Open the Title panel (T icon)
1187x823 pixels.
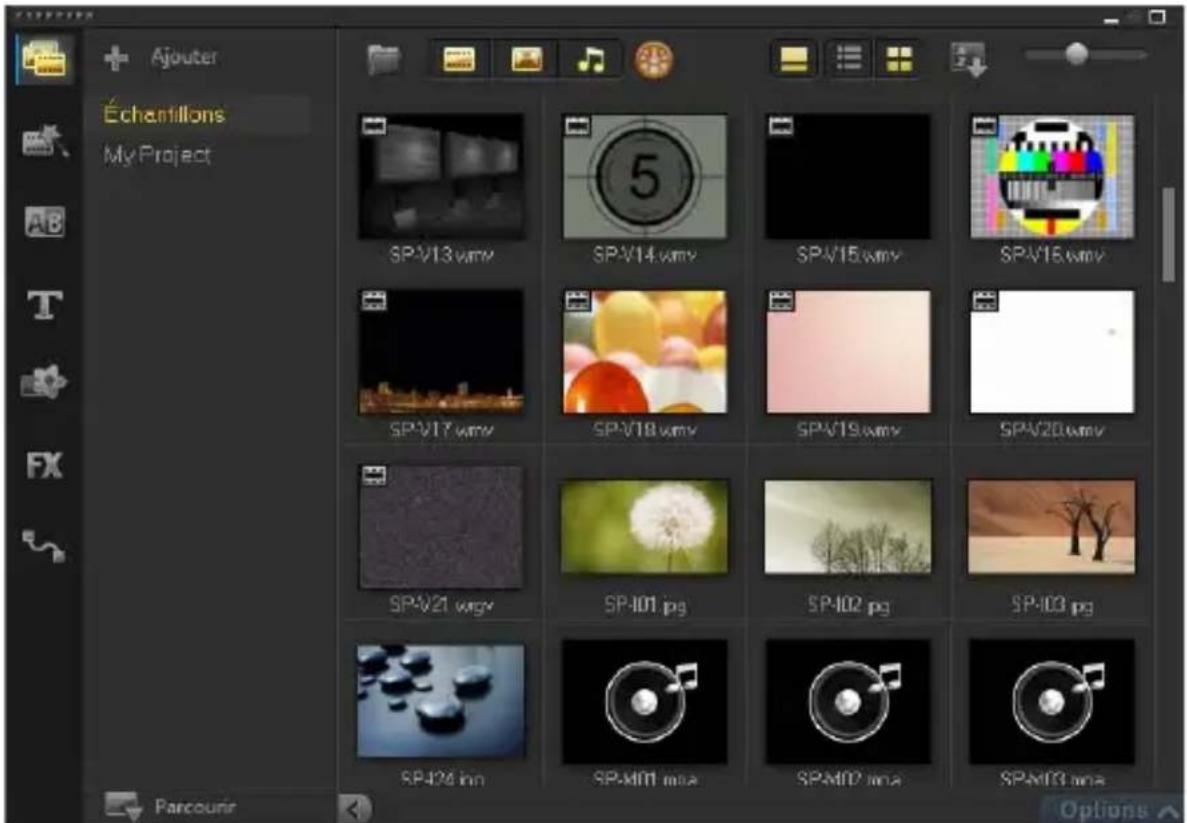(x=45, y=304)
